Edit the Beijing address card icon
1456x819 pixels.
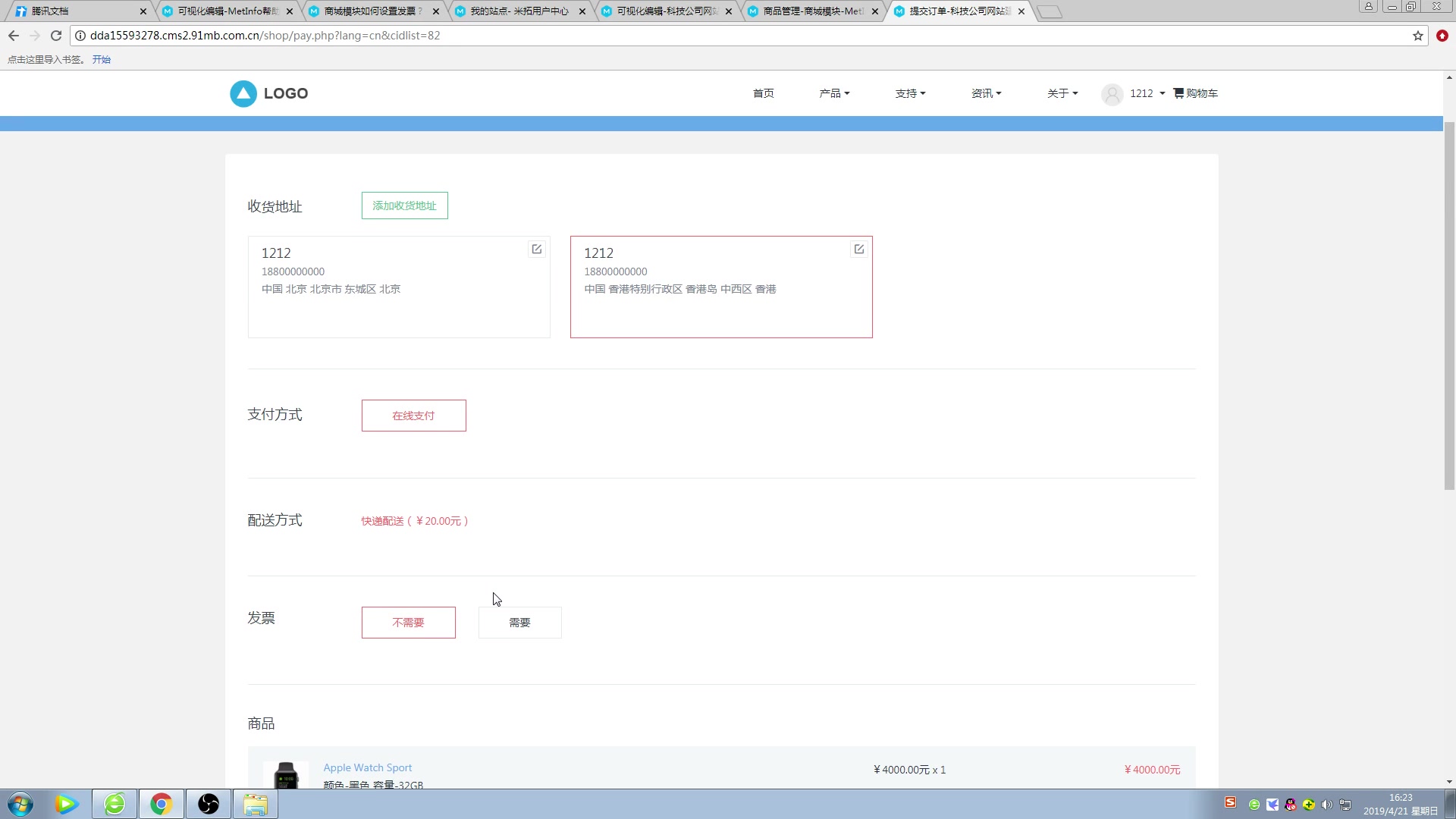pyautogui.click(x=536, y=249)
